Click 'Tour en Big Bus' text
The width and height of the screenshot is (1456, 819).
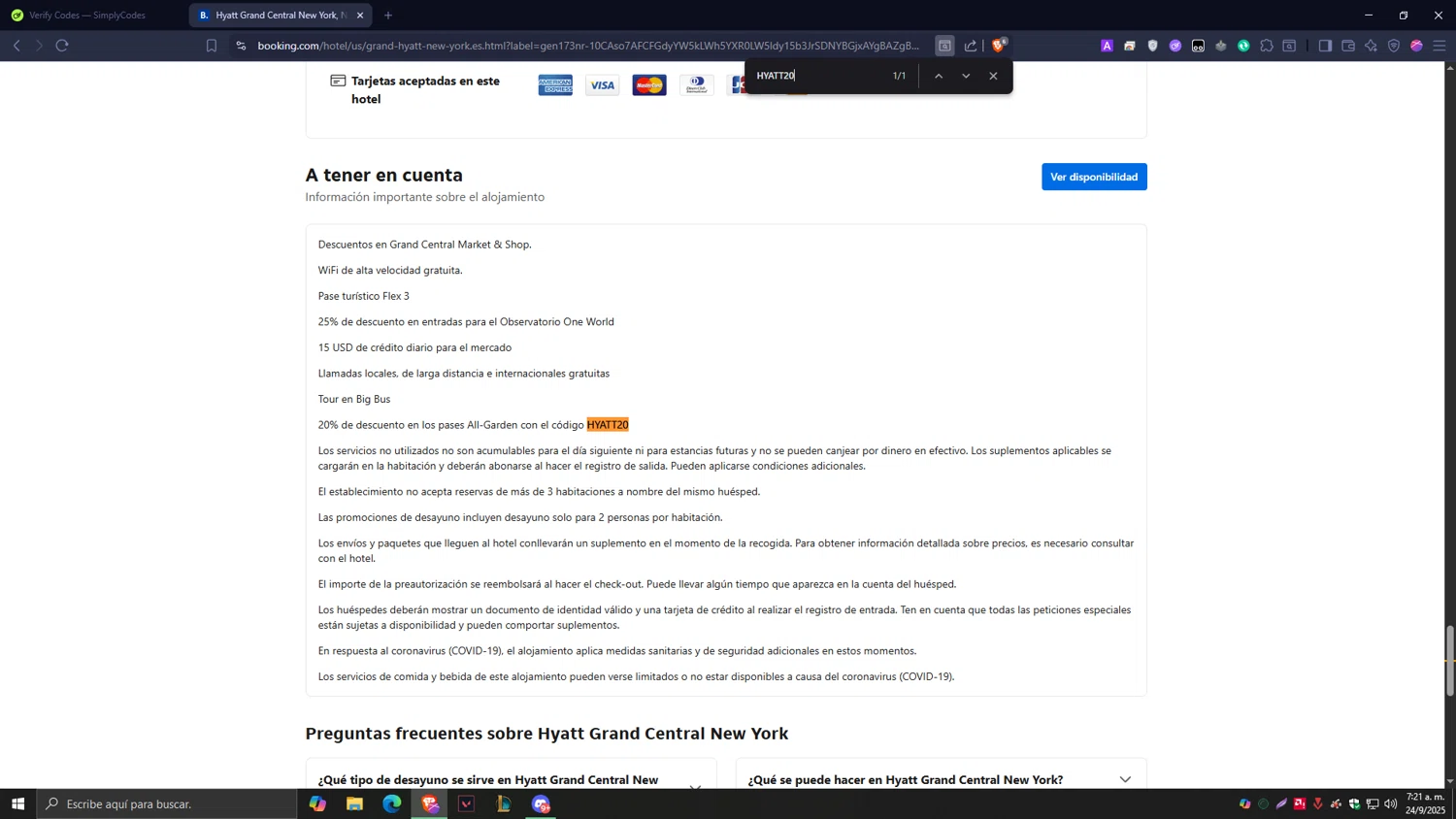pyautogui.click(x=353, y=399)
